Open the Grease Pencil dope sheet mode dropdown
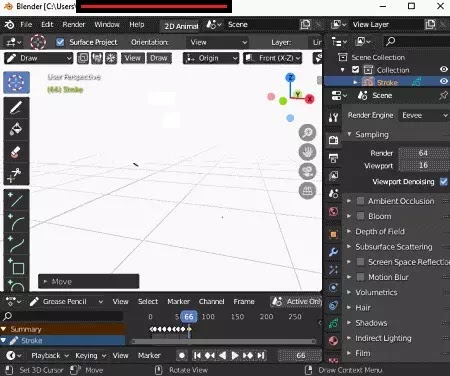 [66, 302]
